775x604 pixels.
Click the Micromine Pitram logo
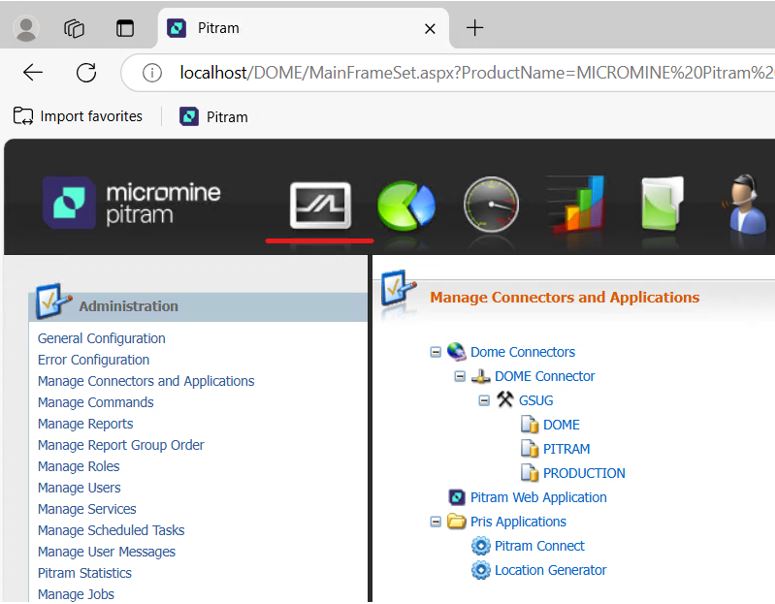pyautogui.click(x=133, y=202)
